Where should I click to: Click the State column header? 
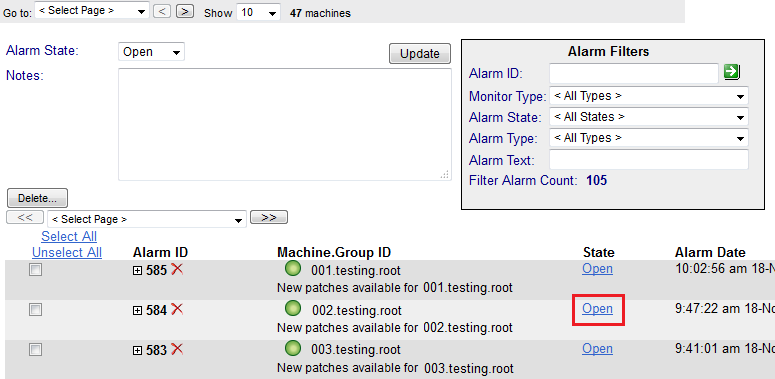599,253
